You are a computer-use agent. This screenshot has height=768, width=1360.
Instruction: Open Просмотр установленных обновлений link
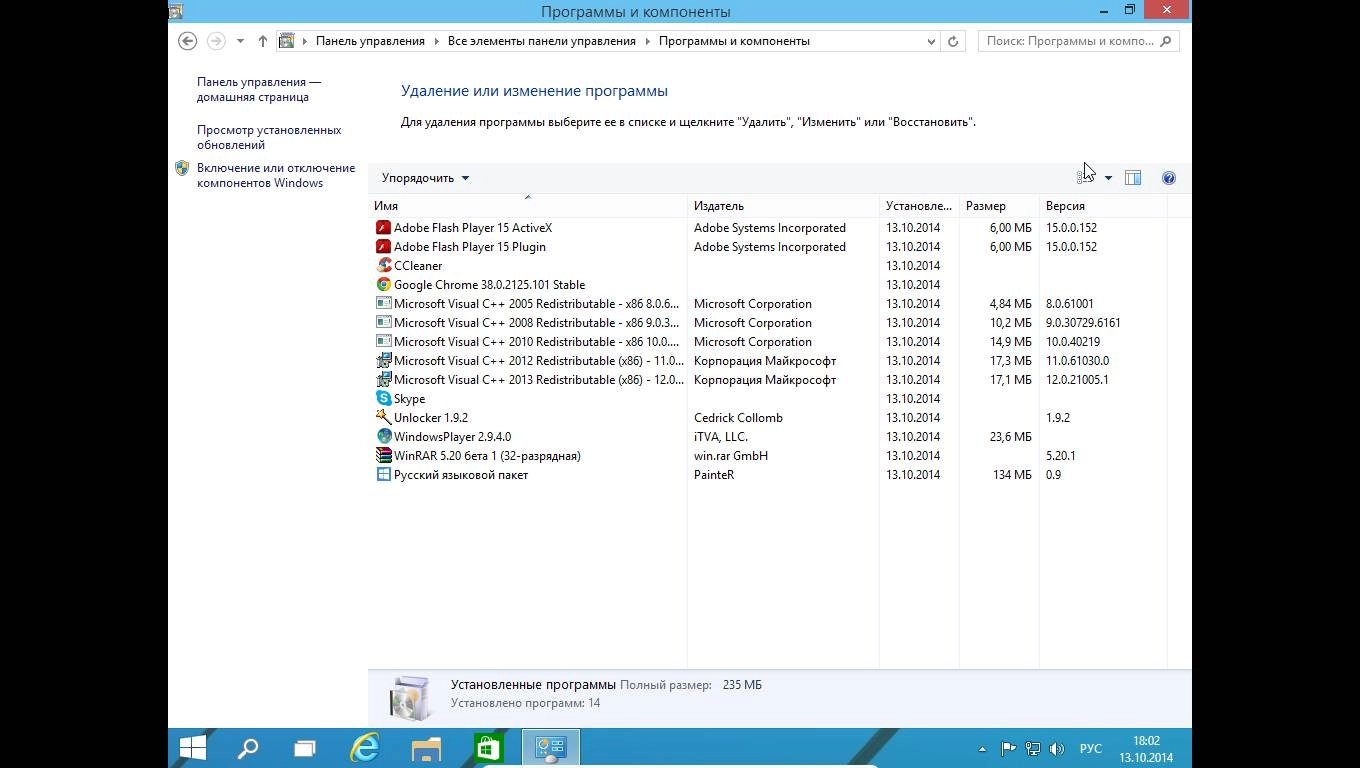tap(269, 137)
